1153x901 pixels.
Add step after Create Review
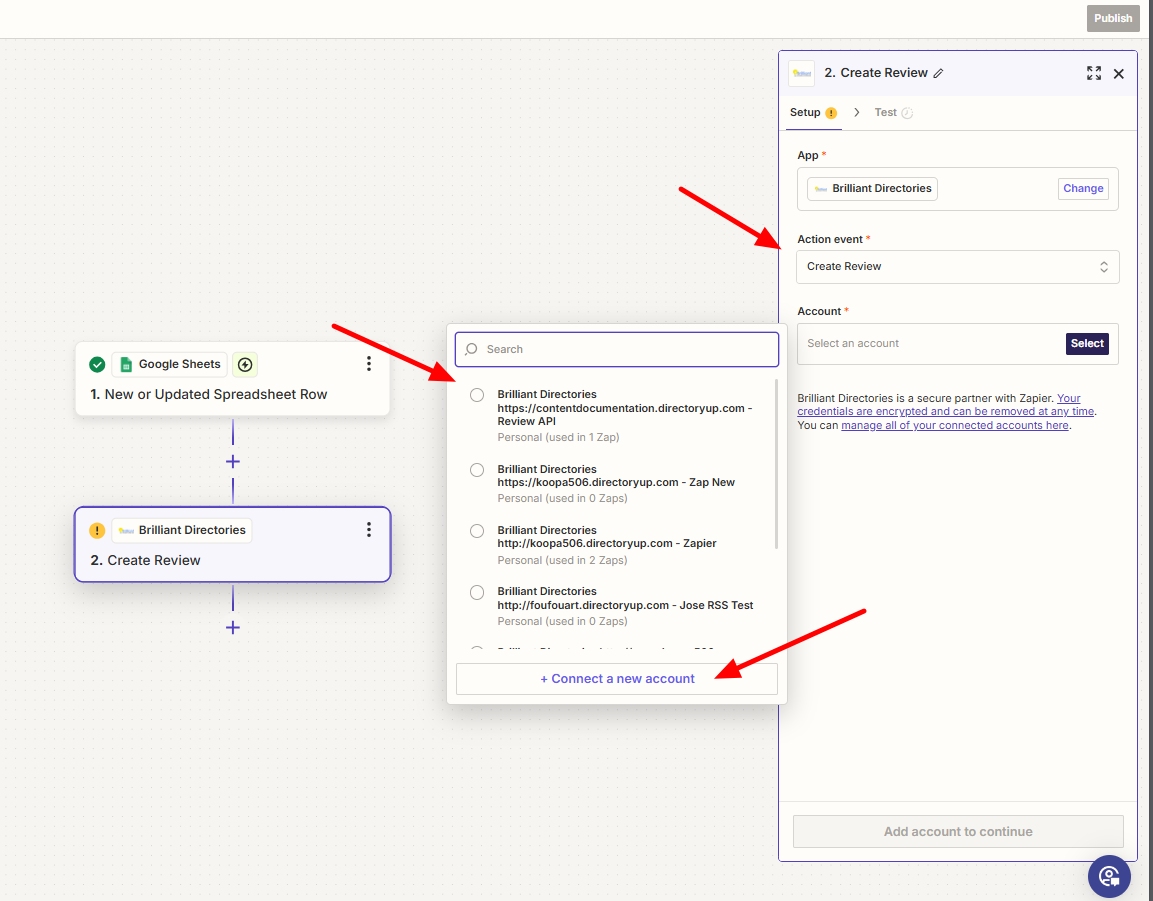[x=232, y=627]
